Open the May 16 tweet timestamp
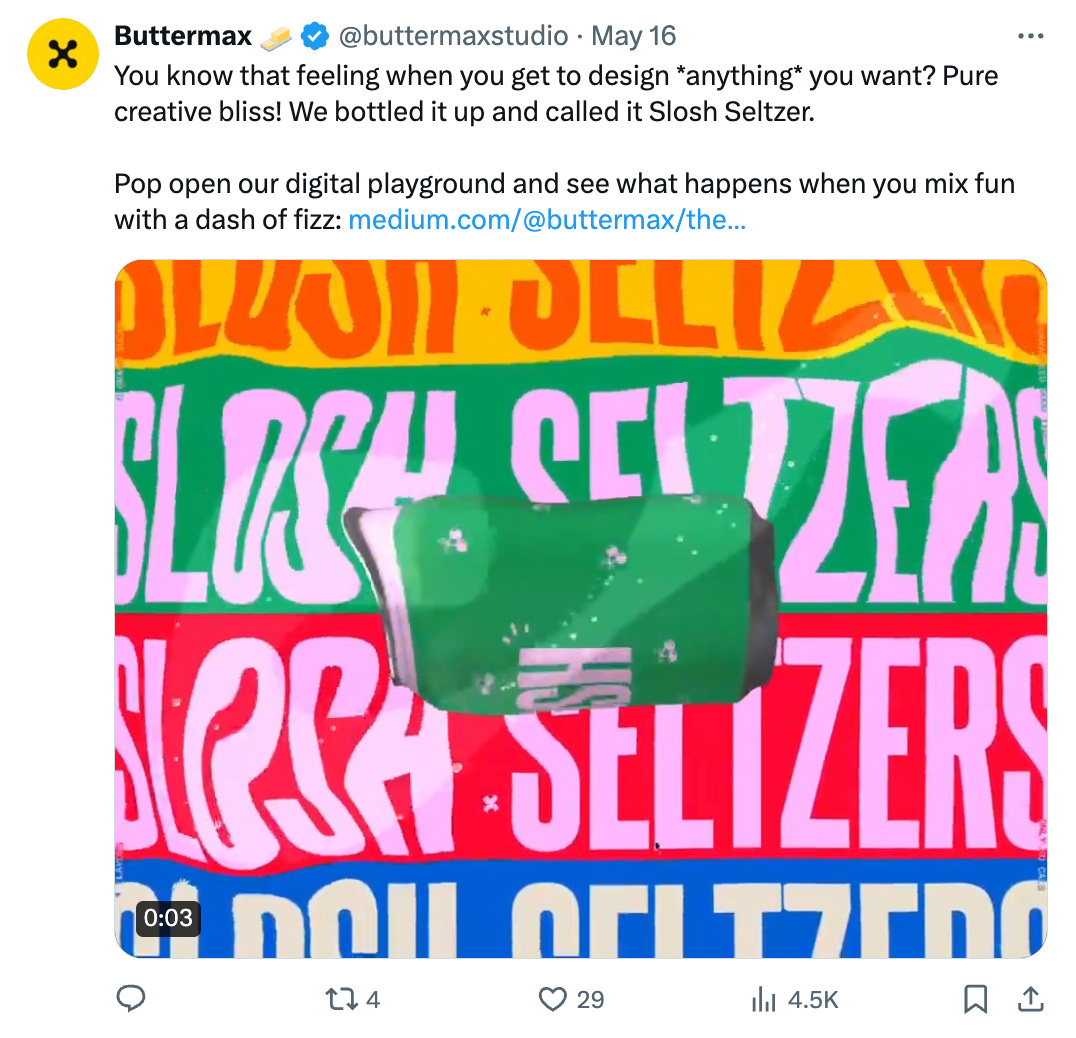The width and height of the screenshot is (1076, 1038). pyautogui.click(x=633, y=36)
